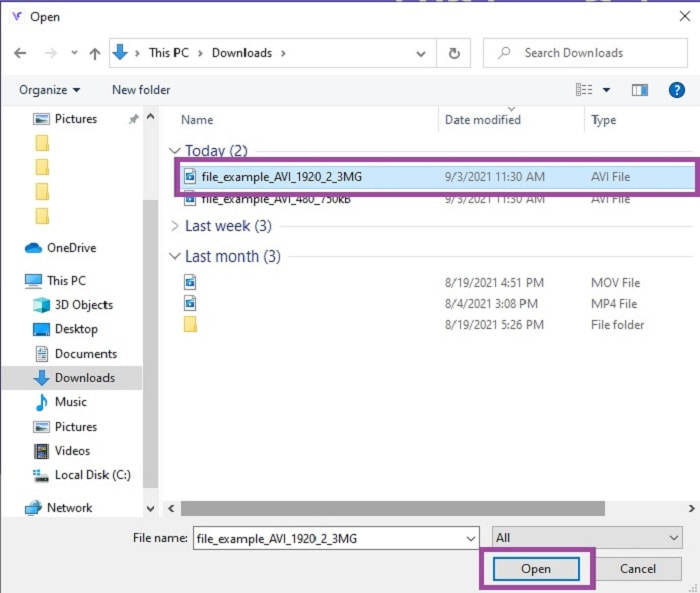This screenshot has height=593, width=700.
Task: Click the Up one level arrow
Action: pos(95,53)
